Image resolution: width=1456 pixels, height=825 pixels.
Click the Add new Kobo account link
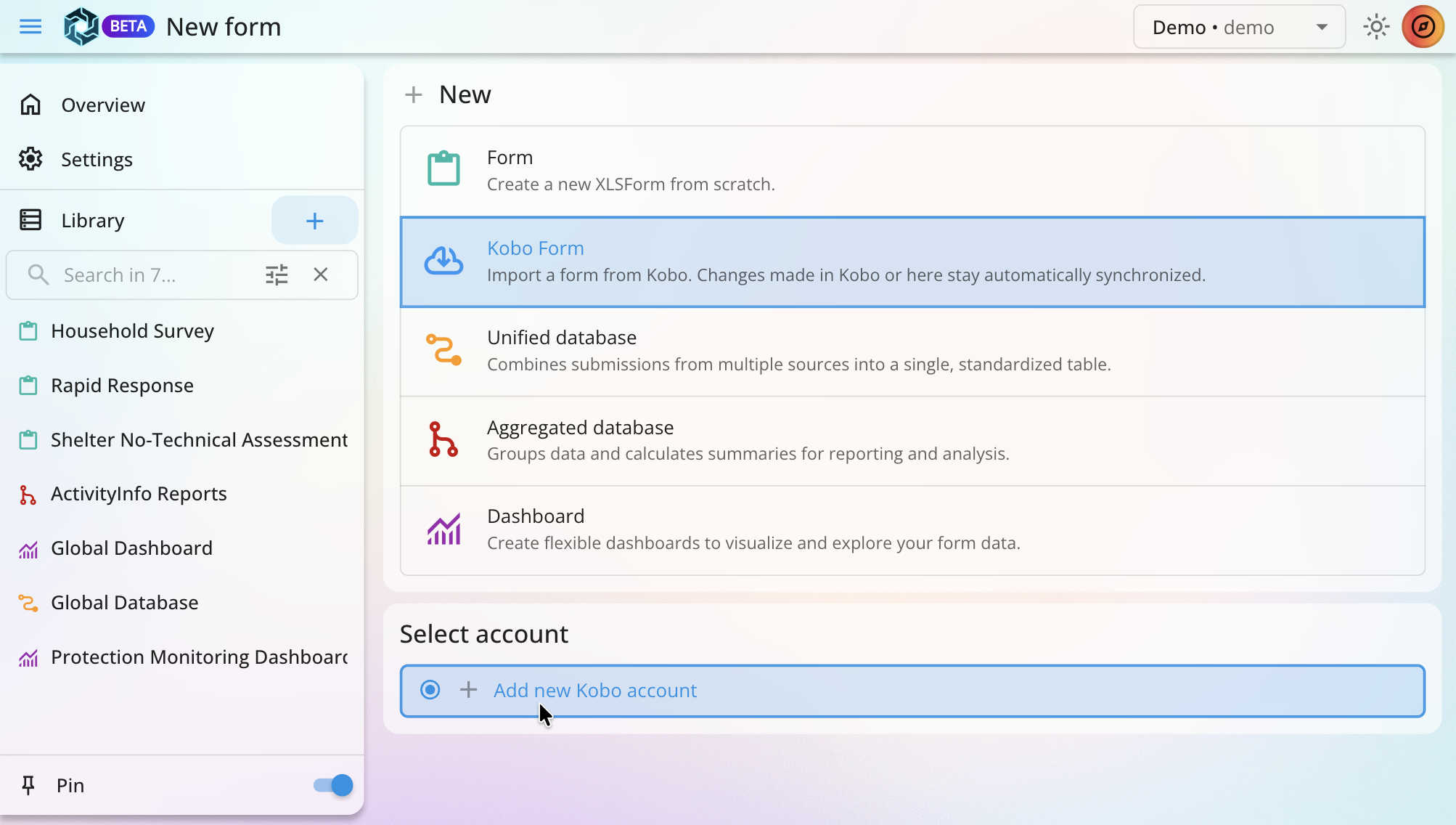pyautogui.click(x=595, y=690)
